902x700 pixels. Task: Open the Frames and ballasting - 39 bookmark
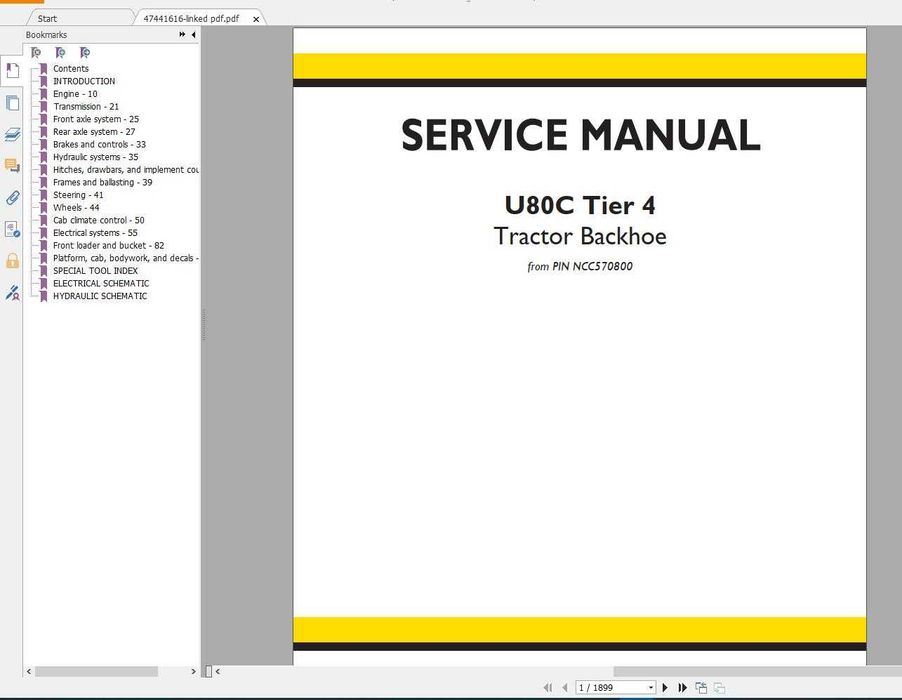tap(102, 182)
